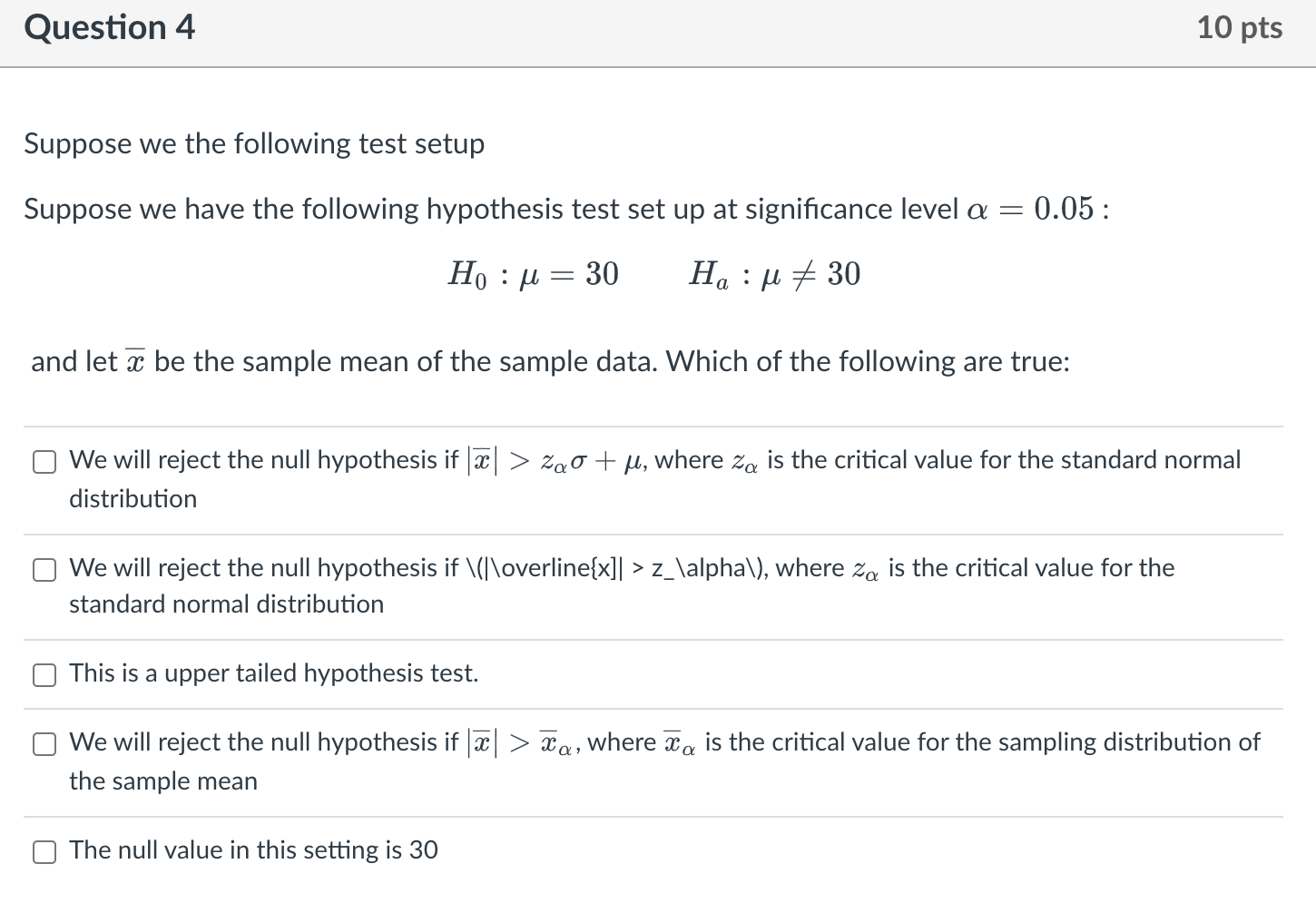Image resolution: width=1316 pixels, height=913 pixels.
Task: Click the sample mean x-bar description text
Action: [x=545, y=361]
